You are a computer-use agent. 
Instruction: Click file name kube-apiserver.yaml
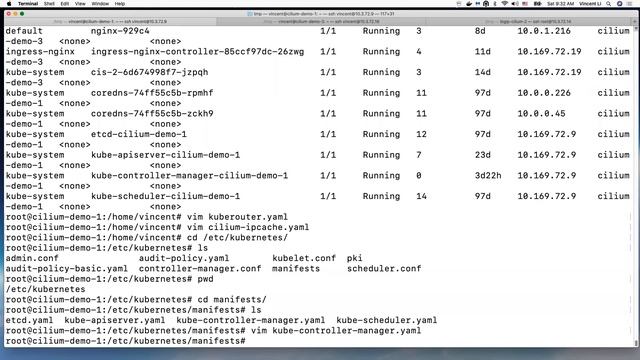coord(115,320)
